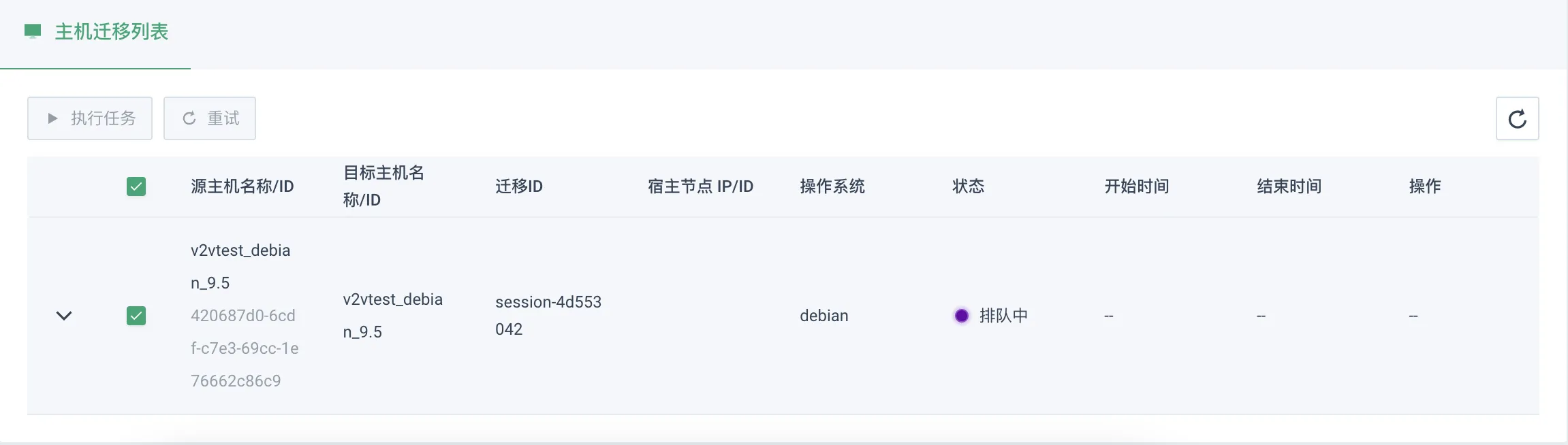Click the refresh list icon button
The width and height of the screenshot is (1568, 445).
(1517, 118)
